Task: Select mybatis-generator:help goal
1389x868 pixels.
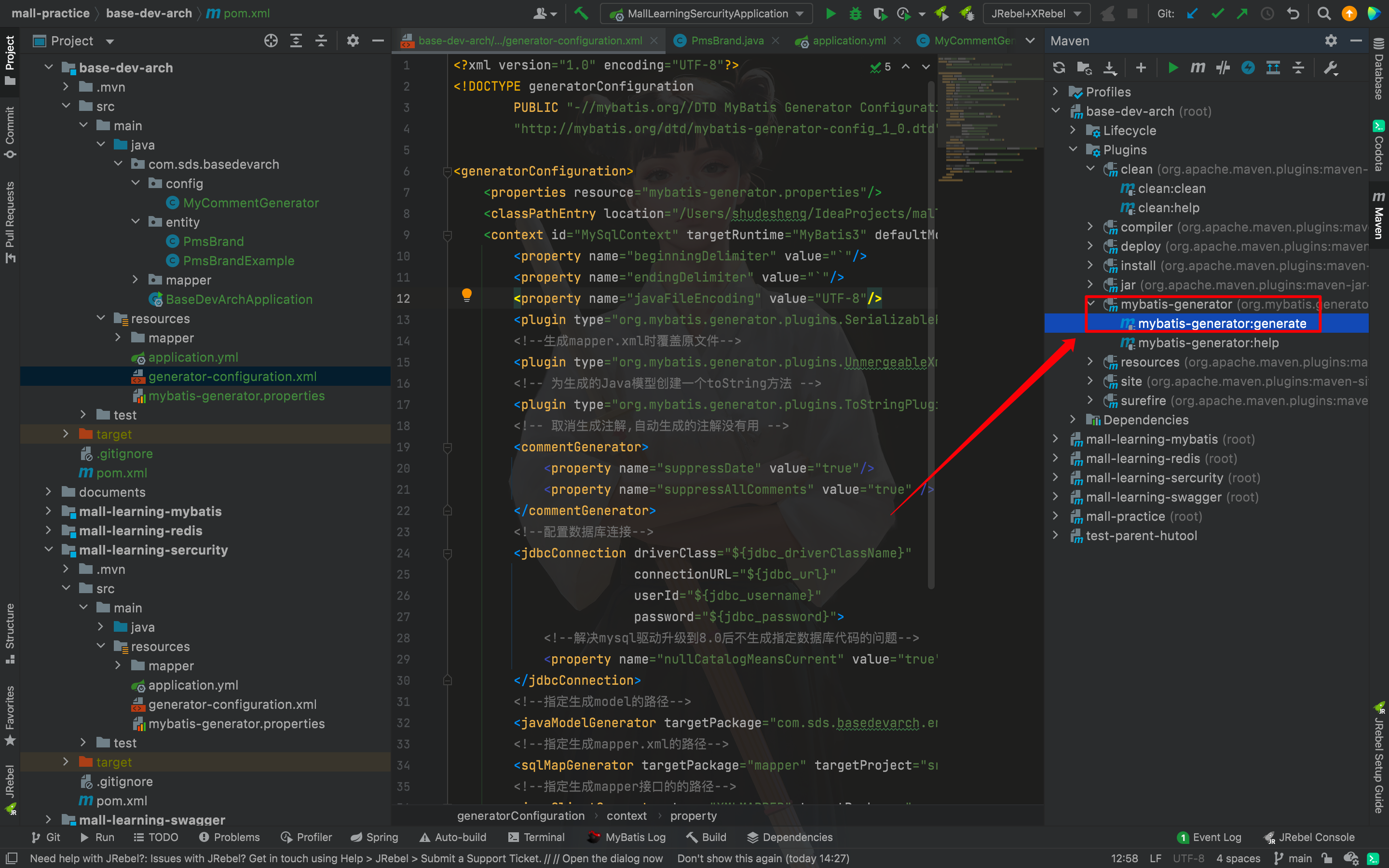Action: click(x=1208, y=343)
